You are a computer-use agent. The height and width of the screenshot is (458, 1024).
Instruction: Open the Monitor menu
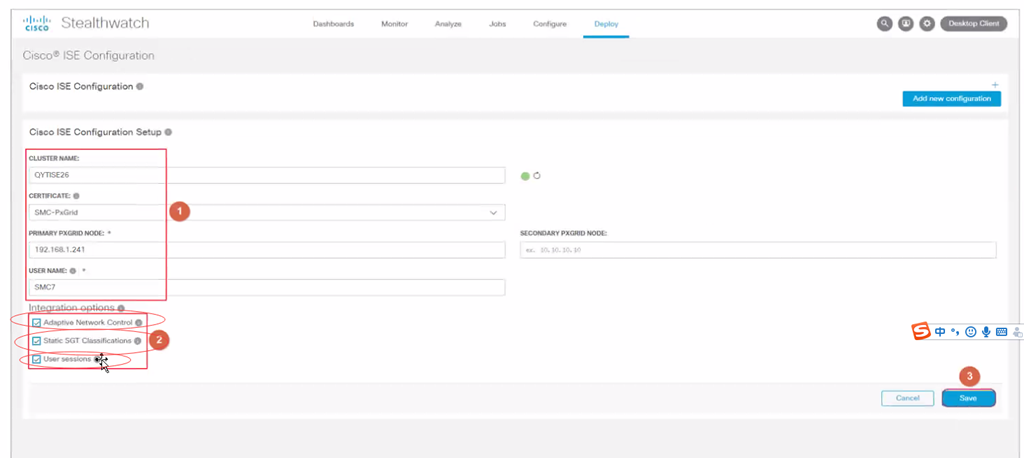(x=394, y=24)
